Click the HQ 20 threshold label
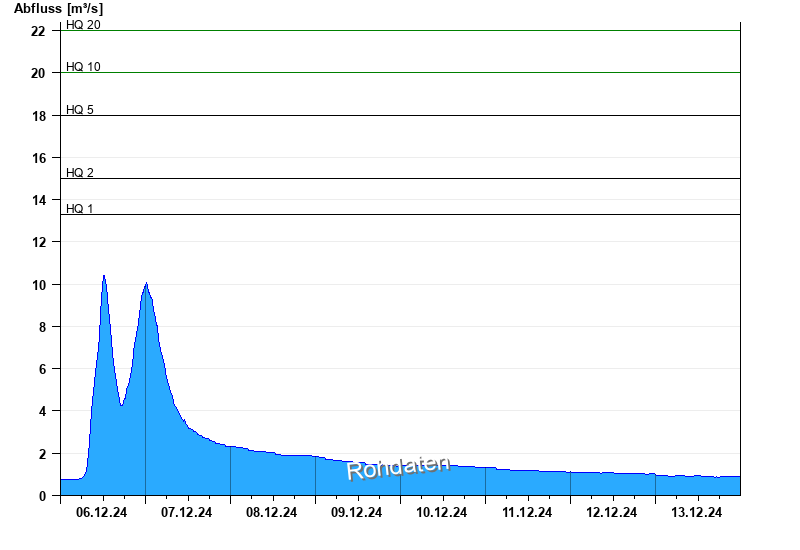 tap(83, 24)
